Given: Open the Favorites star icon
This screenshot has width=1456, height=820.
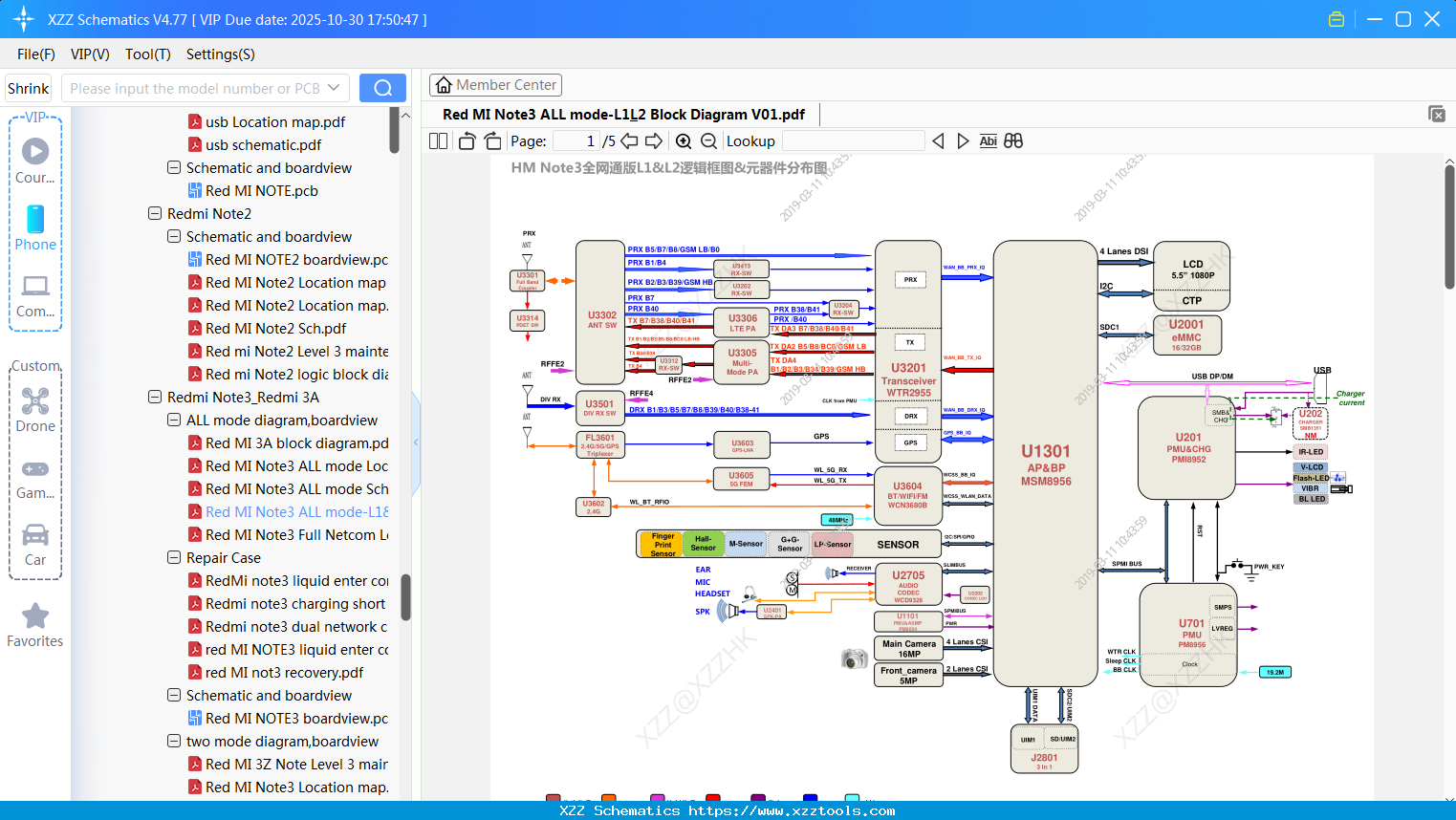Looking at the screenshot, I should click(35, 616).
